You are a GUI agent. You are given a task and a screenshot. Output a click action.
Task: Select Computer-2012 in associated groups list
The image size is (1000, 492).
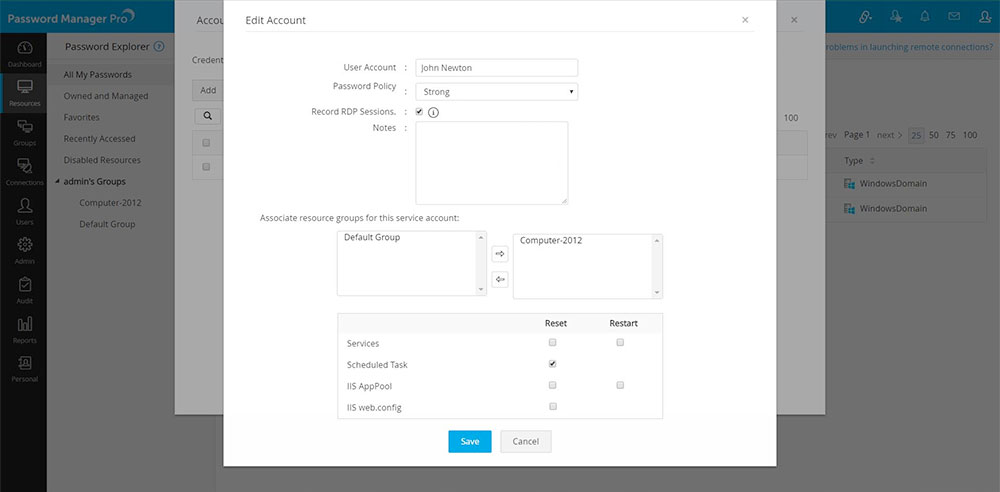coord(551,241)
